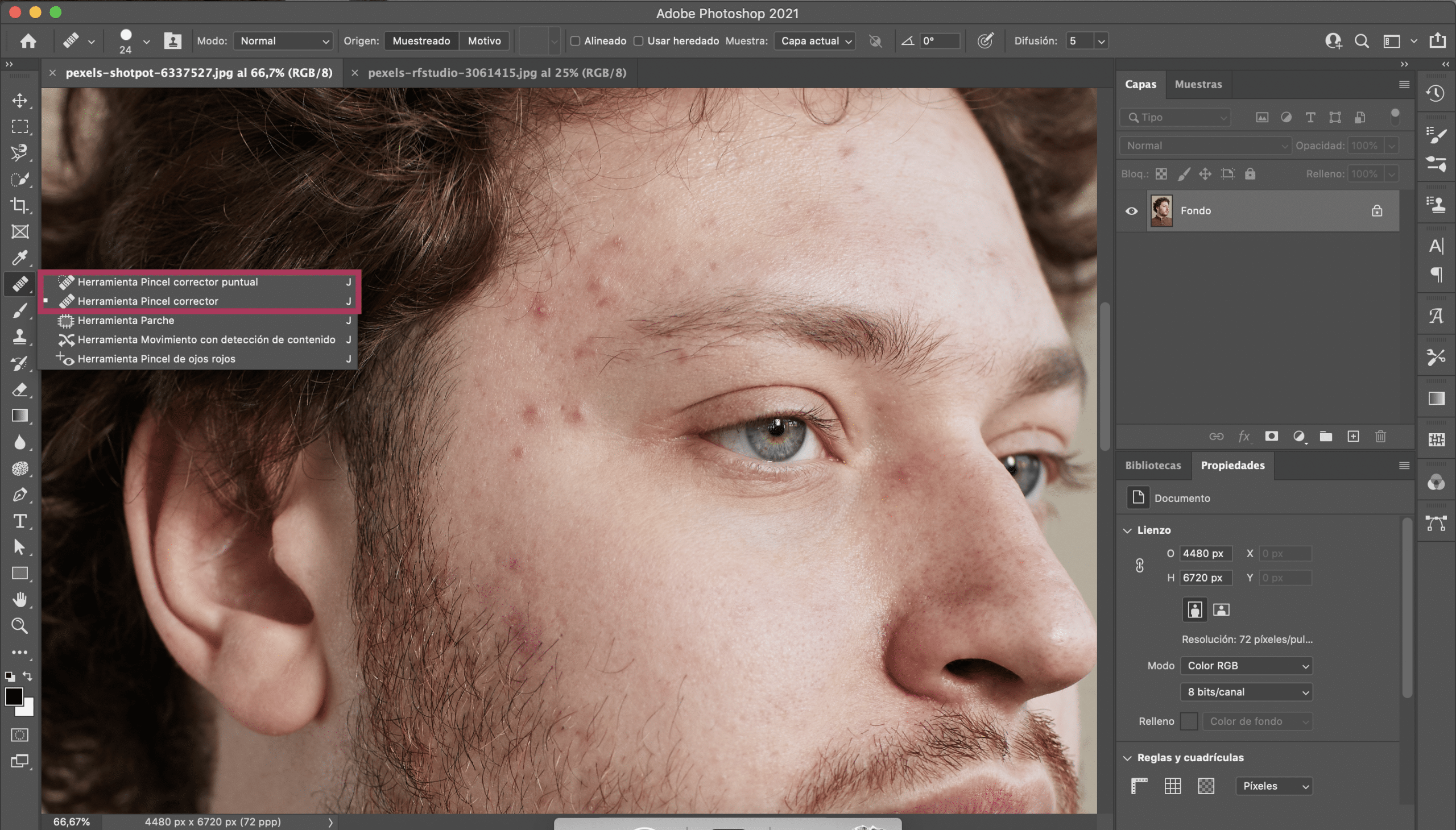Open Modo dropdown in options bar
1456x830 pixels.
[x=283, y=41]
